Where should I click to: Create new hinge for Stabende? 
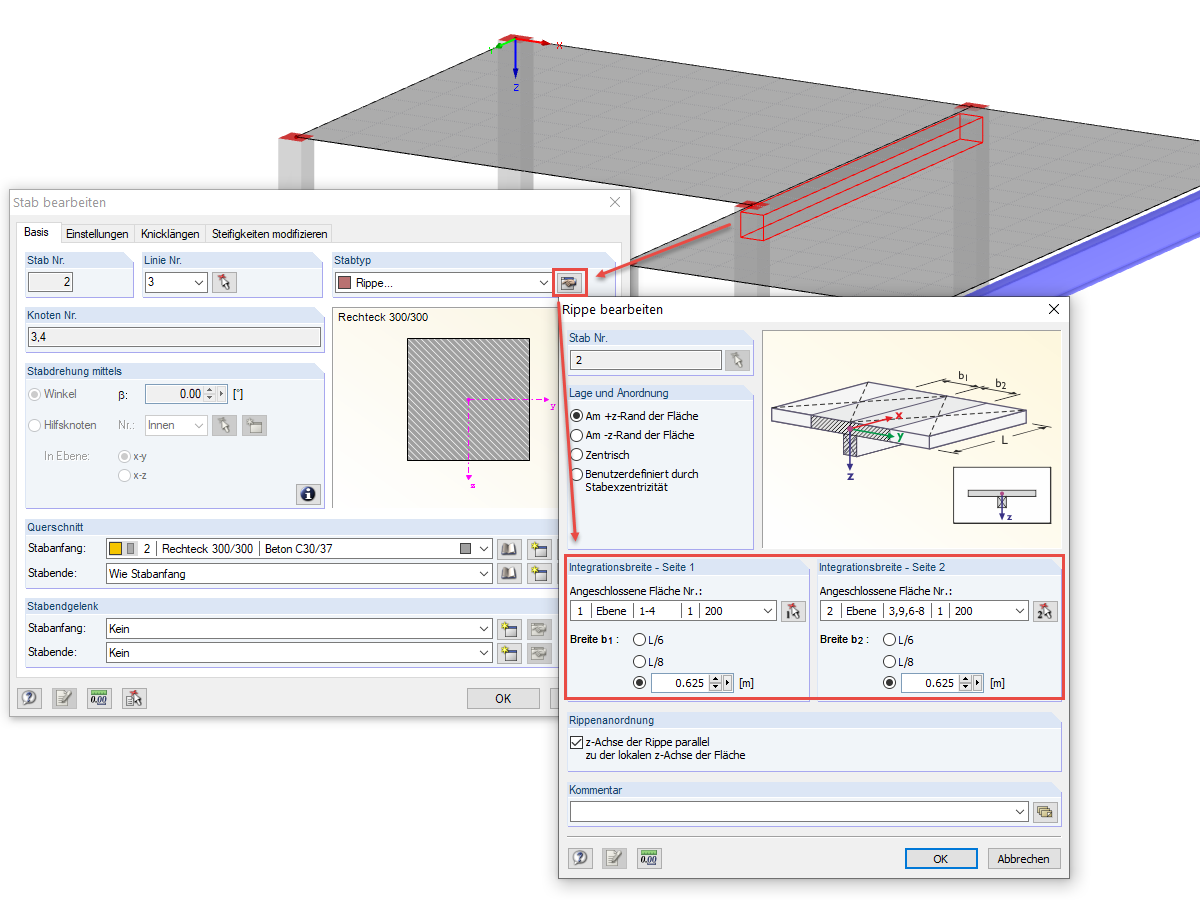pyautogui.click(x=510, y=653)
